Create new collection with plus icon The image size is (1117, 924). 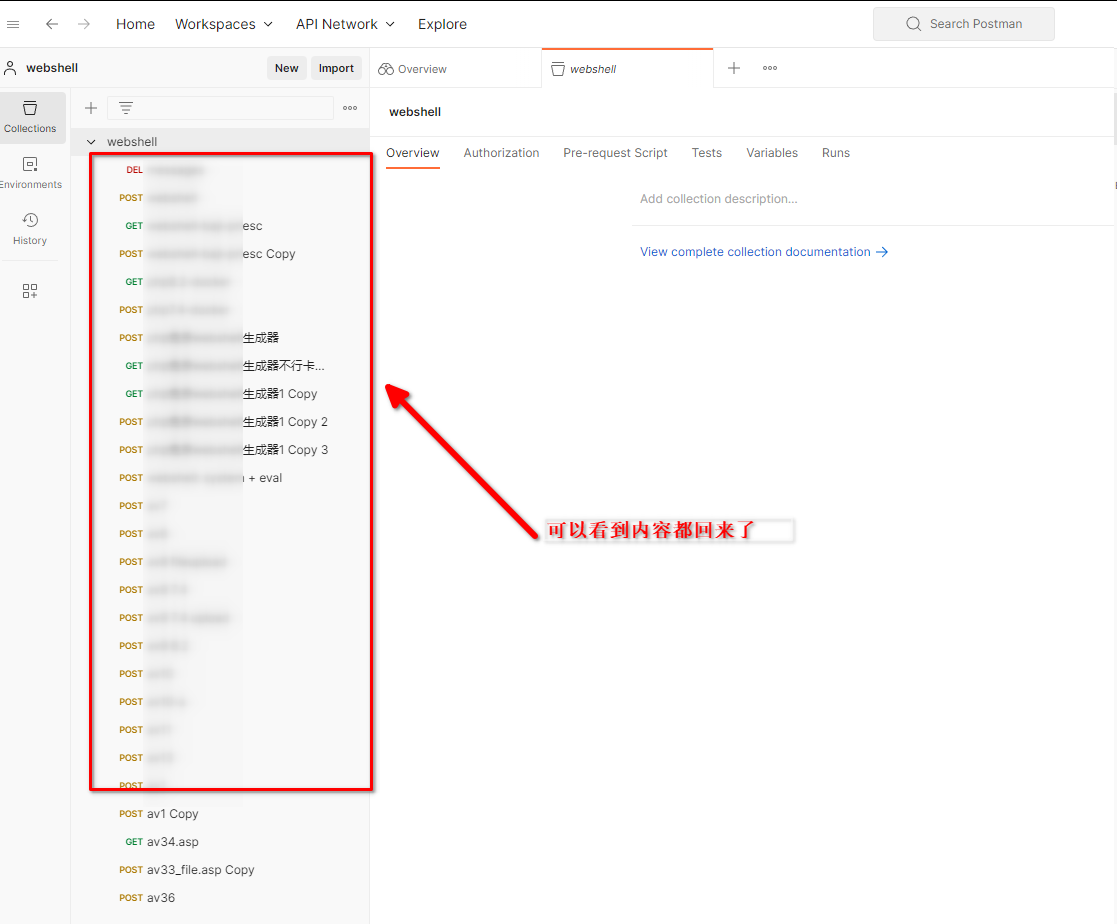click(x=91, y=108)
